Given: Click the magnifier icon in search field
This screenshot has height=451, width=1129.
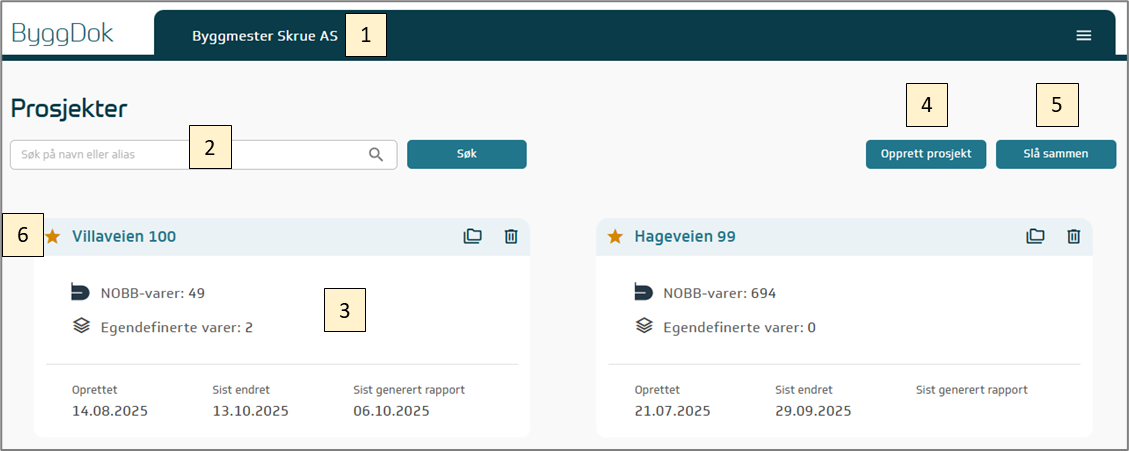Looking at the screenshot, I should (376, 154).
